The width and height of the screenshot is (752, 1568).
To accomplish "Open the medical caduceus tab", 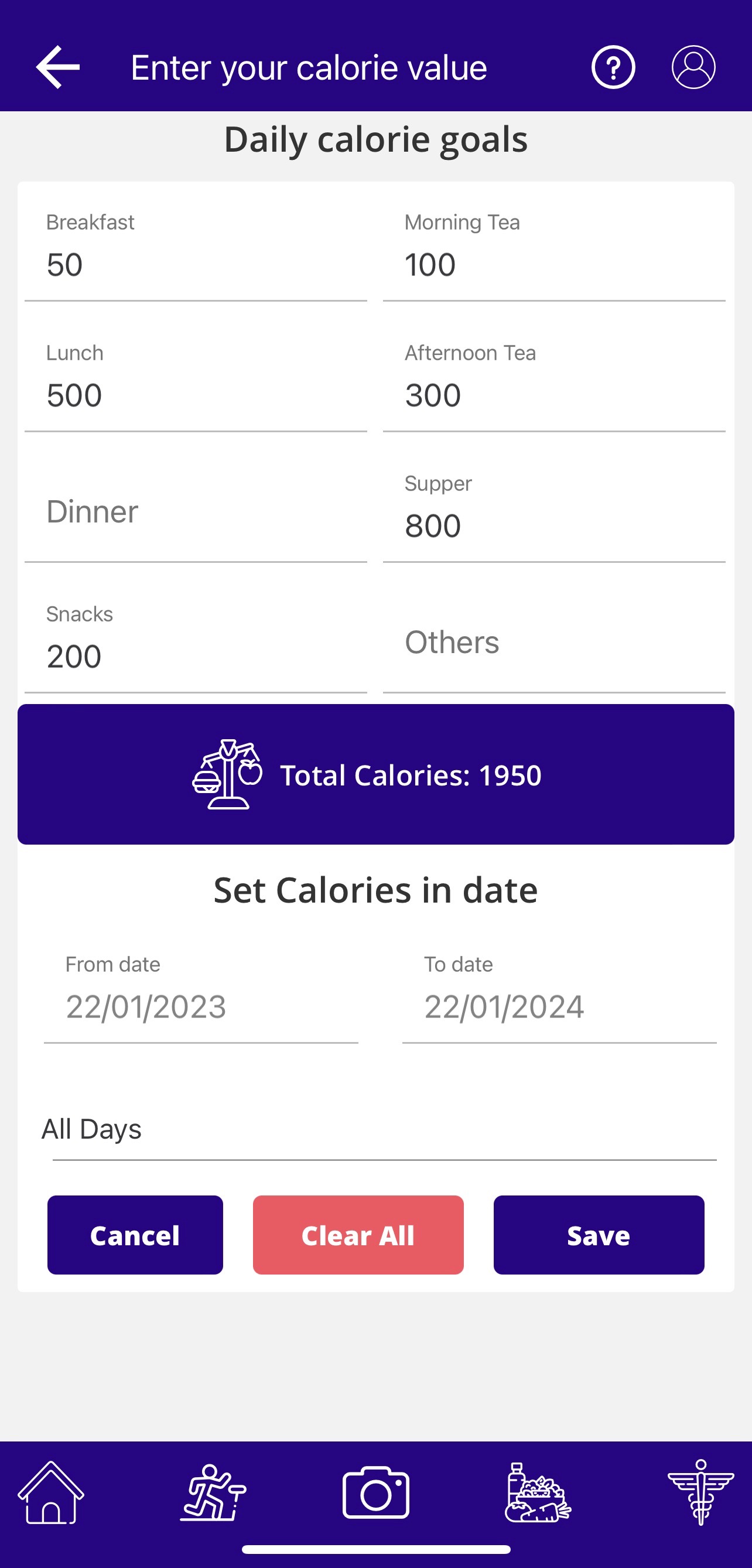I will tap(700, 1492).
